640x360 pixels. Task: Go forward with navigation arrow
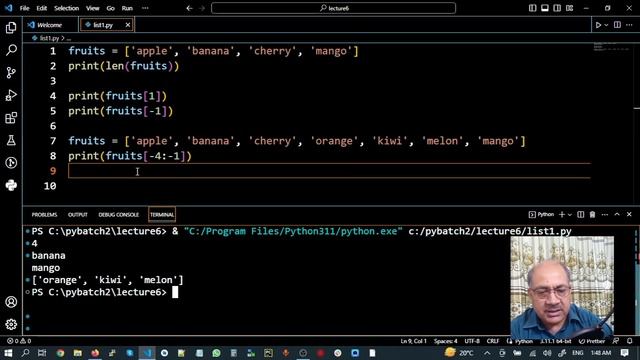[x=202, y=8]
